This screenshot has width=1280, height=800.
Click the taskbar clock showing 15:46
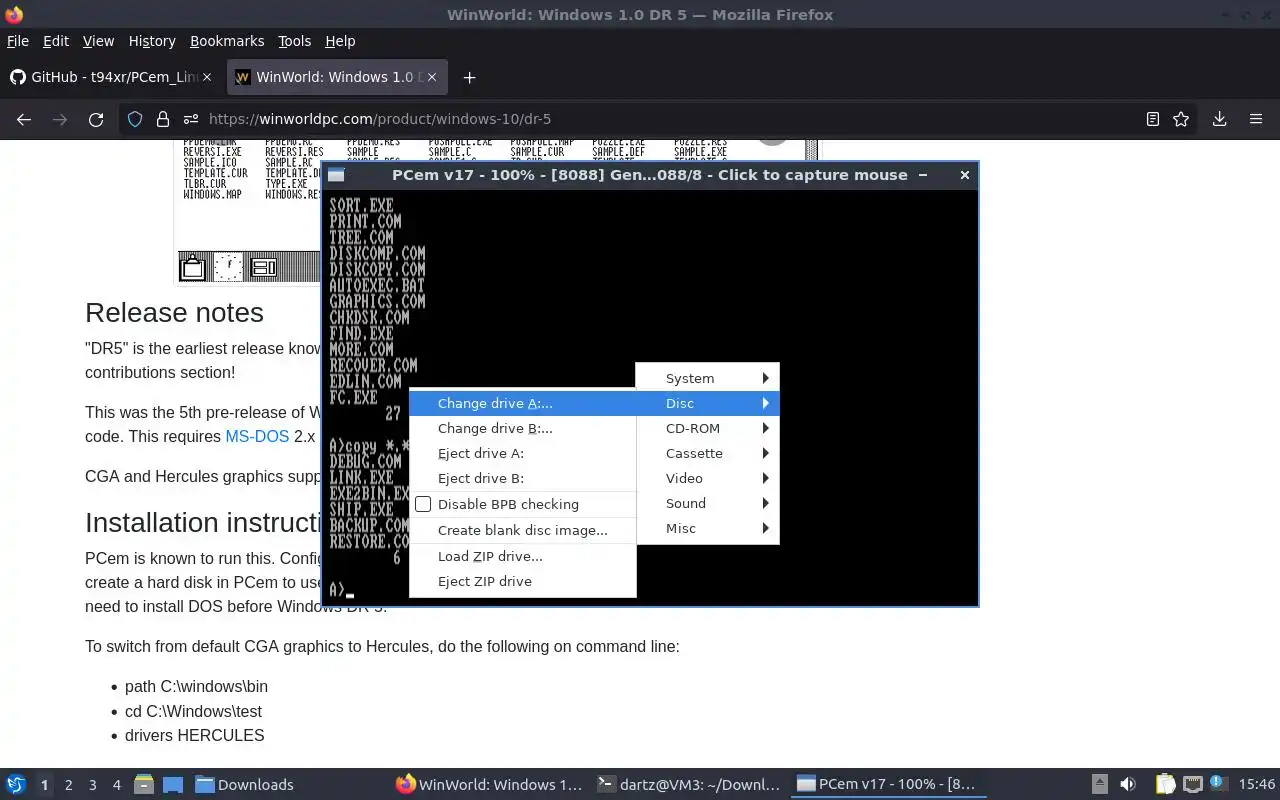pyautogui.click(x=1256, y=785)
